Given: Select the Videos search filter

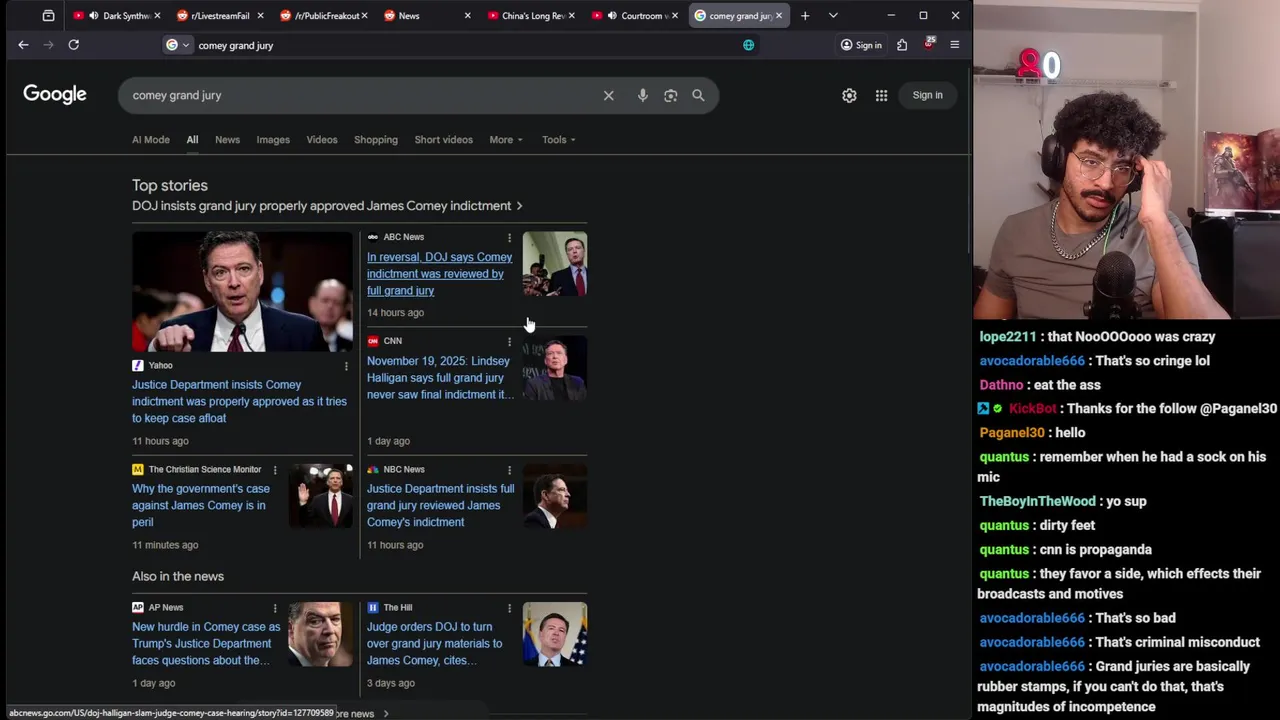Looking at the screenshot, I should click(x=322, y=140).
